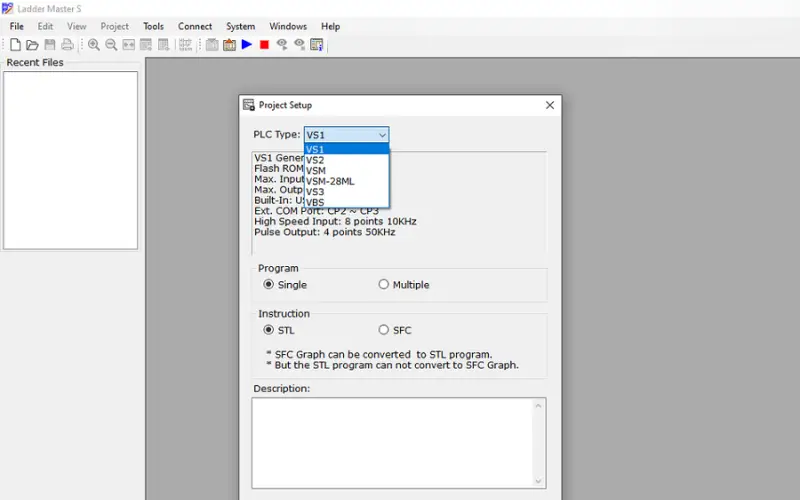Pick VSM-28ML from the PLC Type list
Viewport: 800px width, 500px height.
point(346,181)
